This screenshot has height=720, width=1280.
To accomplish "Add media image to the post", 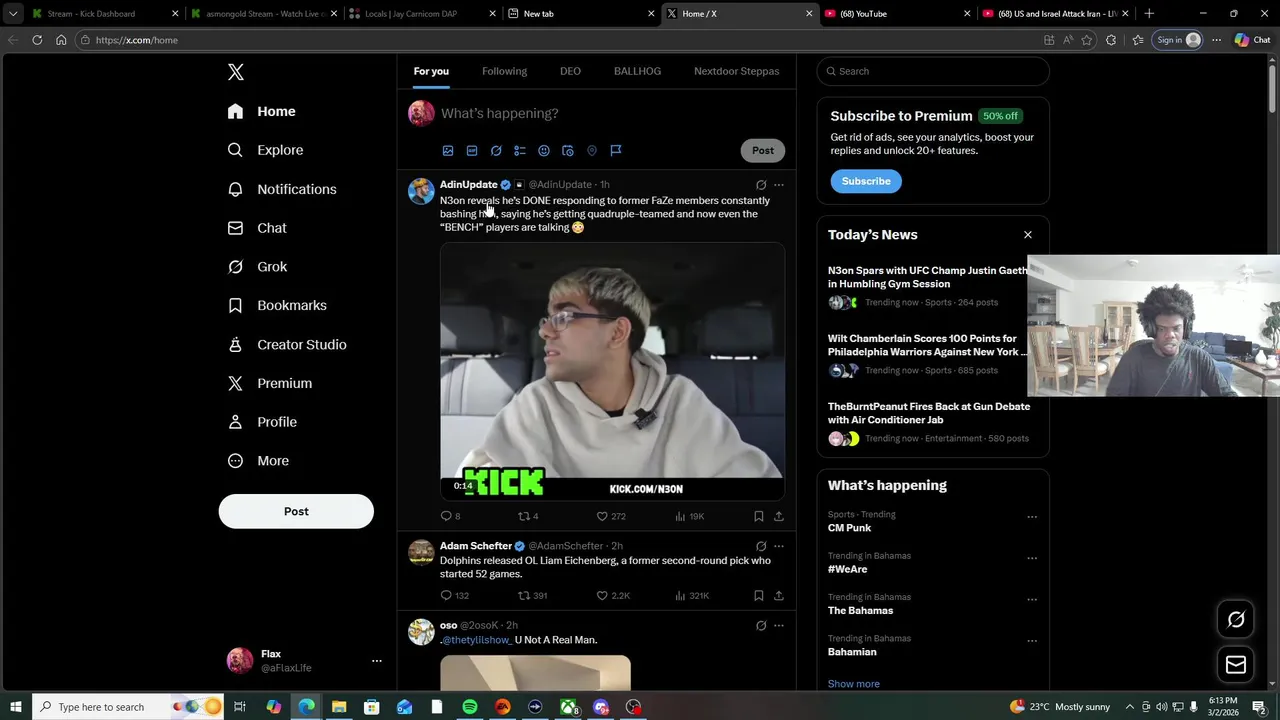I will coord(448,151).
